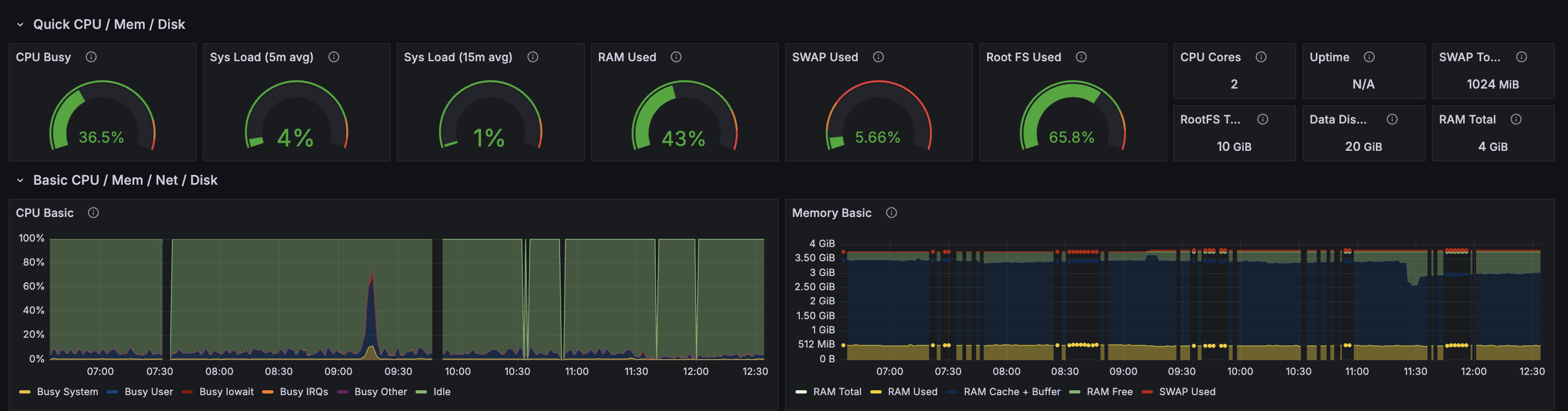Open the CPU Busy panel title
Screen dimensions: 1568x411
pos(43,57)
